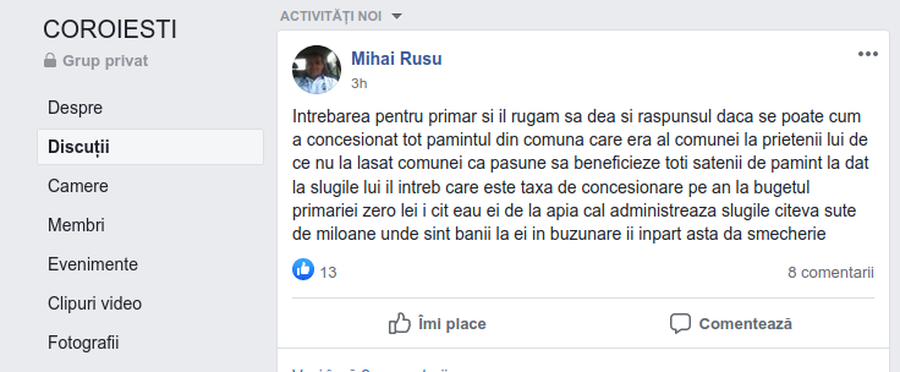Click the COROIESTI group title
This screenshot has height=372, width=900.
tap(110, 30)
